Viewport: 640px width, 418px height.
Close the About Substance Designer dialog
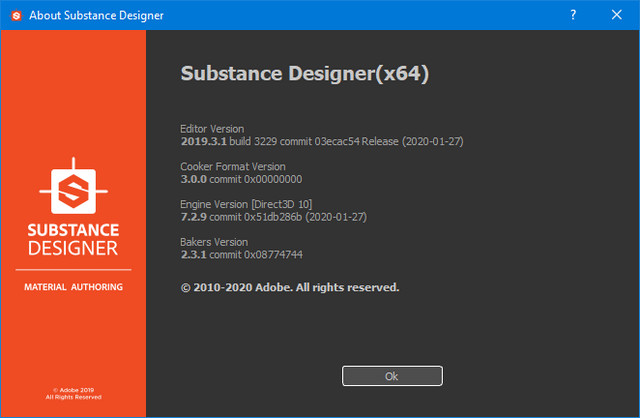[x=618, y=15]
